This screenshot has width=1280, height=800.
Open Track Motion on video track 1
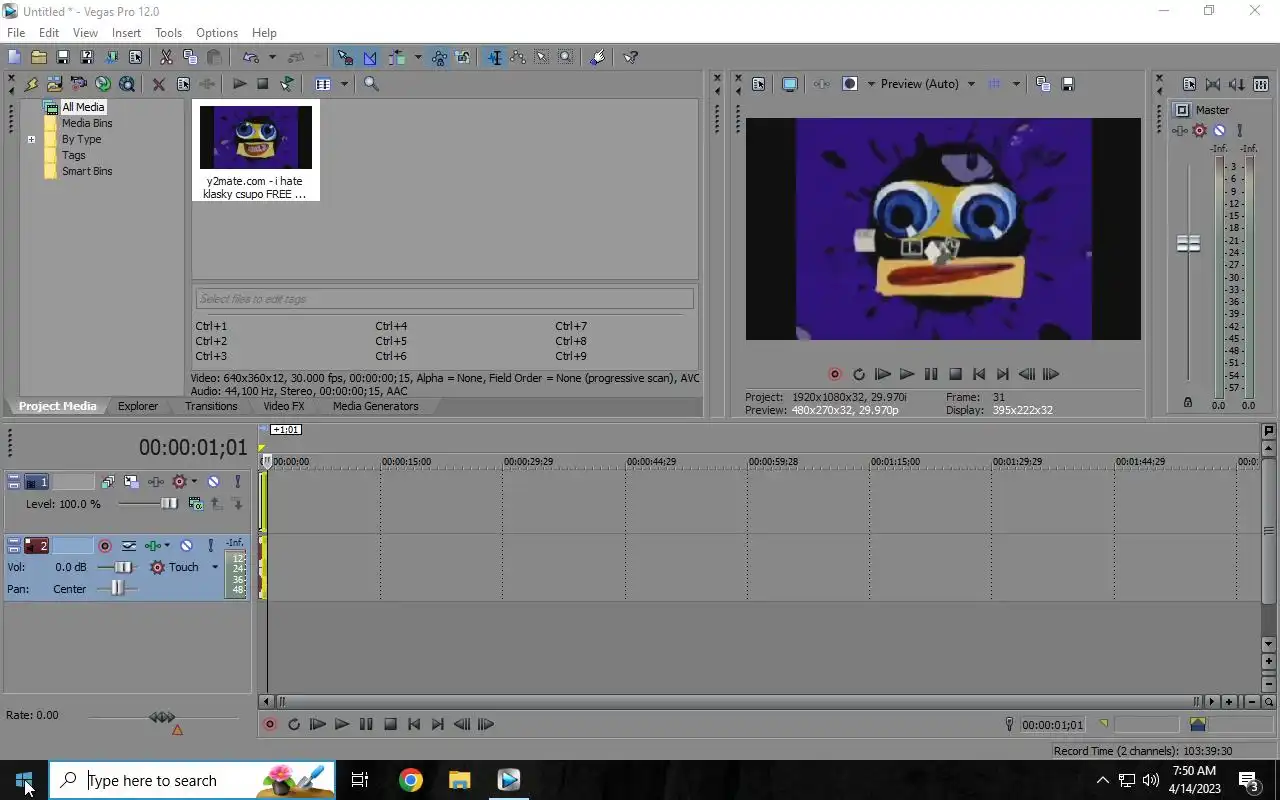131,482
